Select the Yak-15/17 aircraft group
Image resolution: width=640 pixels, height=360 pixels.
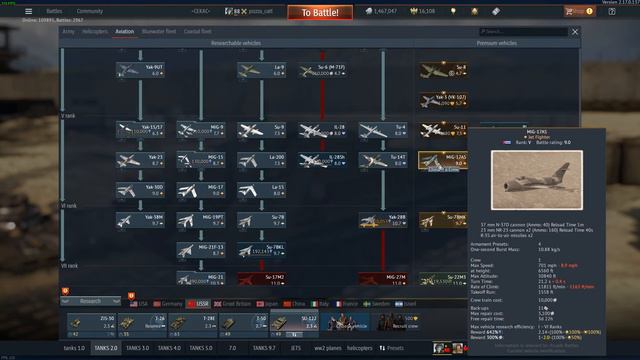click(x=140, y=130)
